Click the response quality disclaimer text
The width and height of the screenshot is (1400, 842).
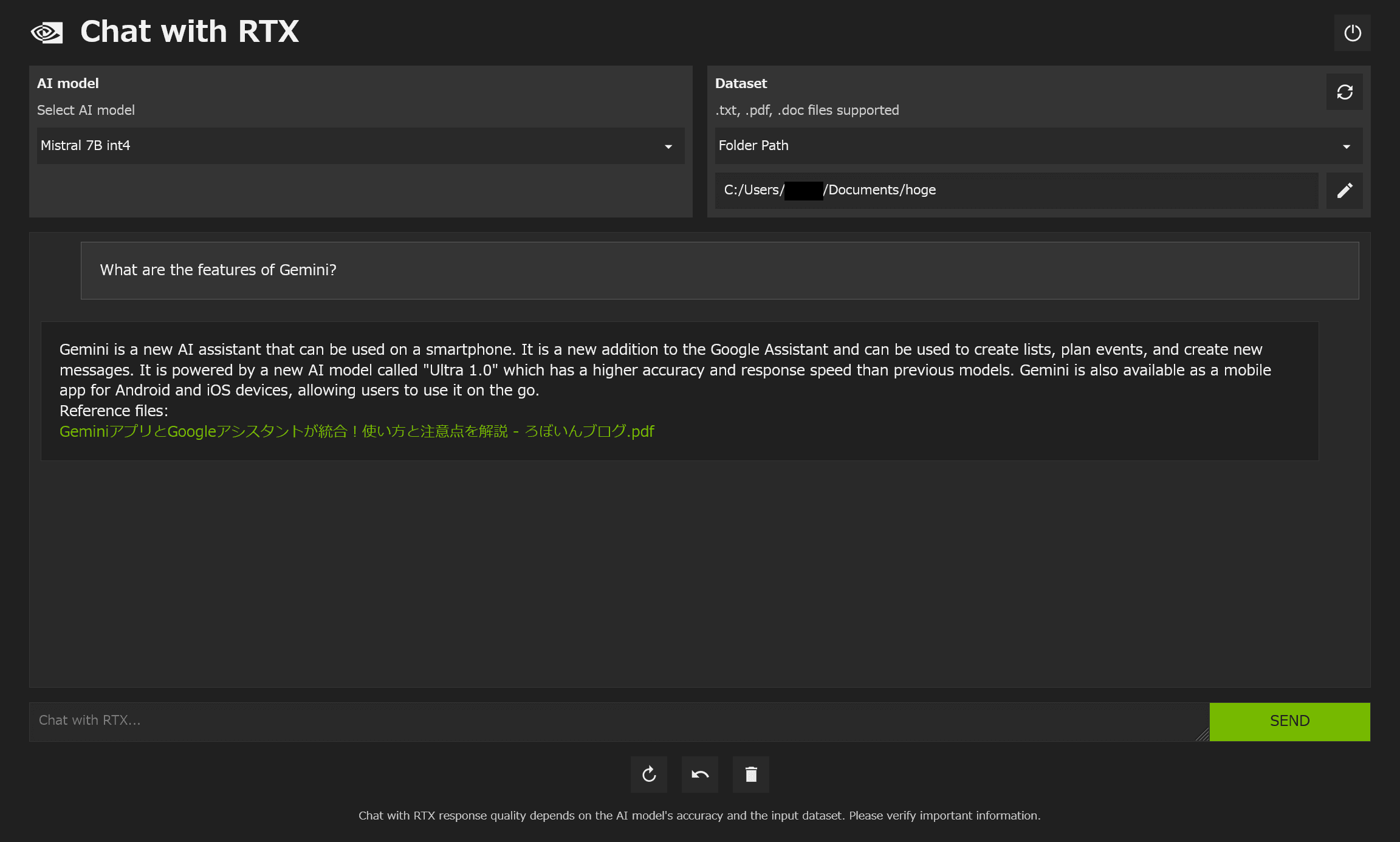[x=699, y=815]
